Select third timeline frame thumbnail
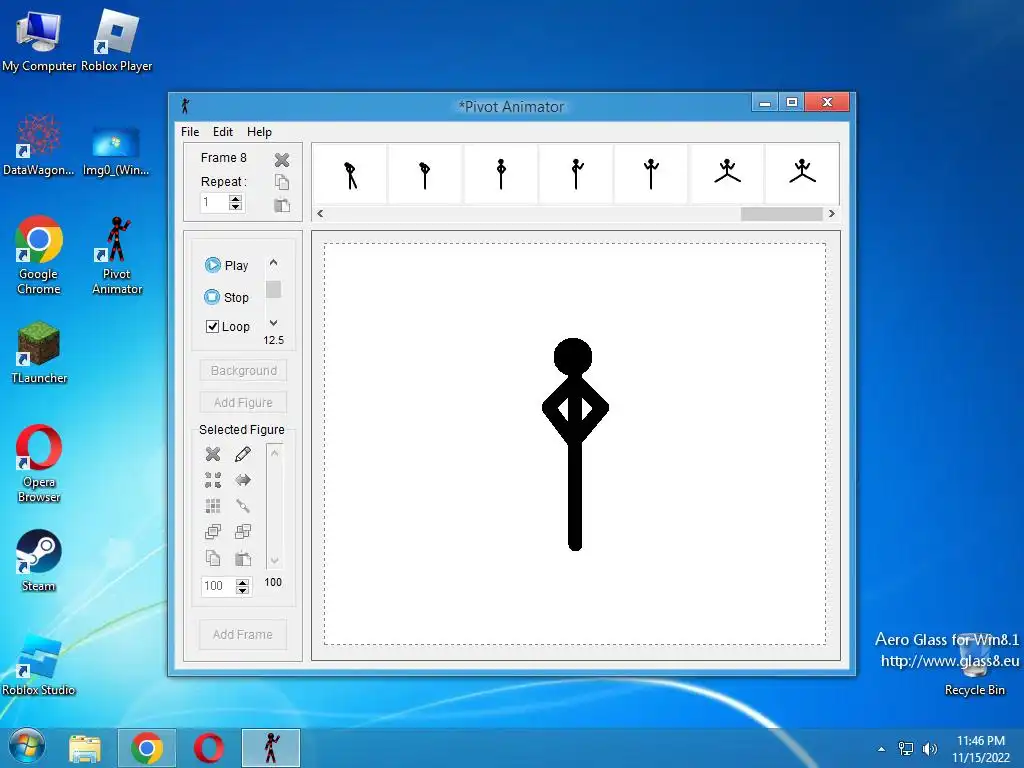The width and height of the screenshot is (1024, 768). [x=501, y=174]
